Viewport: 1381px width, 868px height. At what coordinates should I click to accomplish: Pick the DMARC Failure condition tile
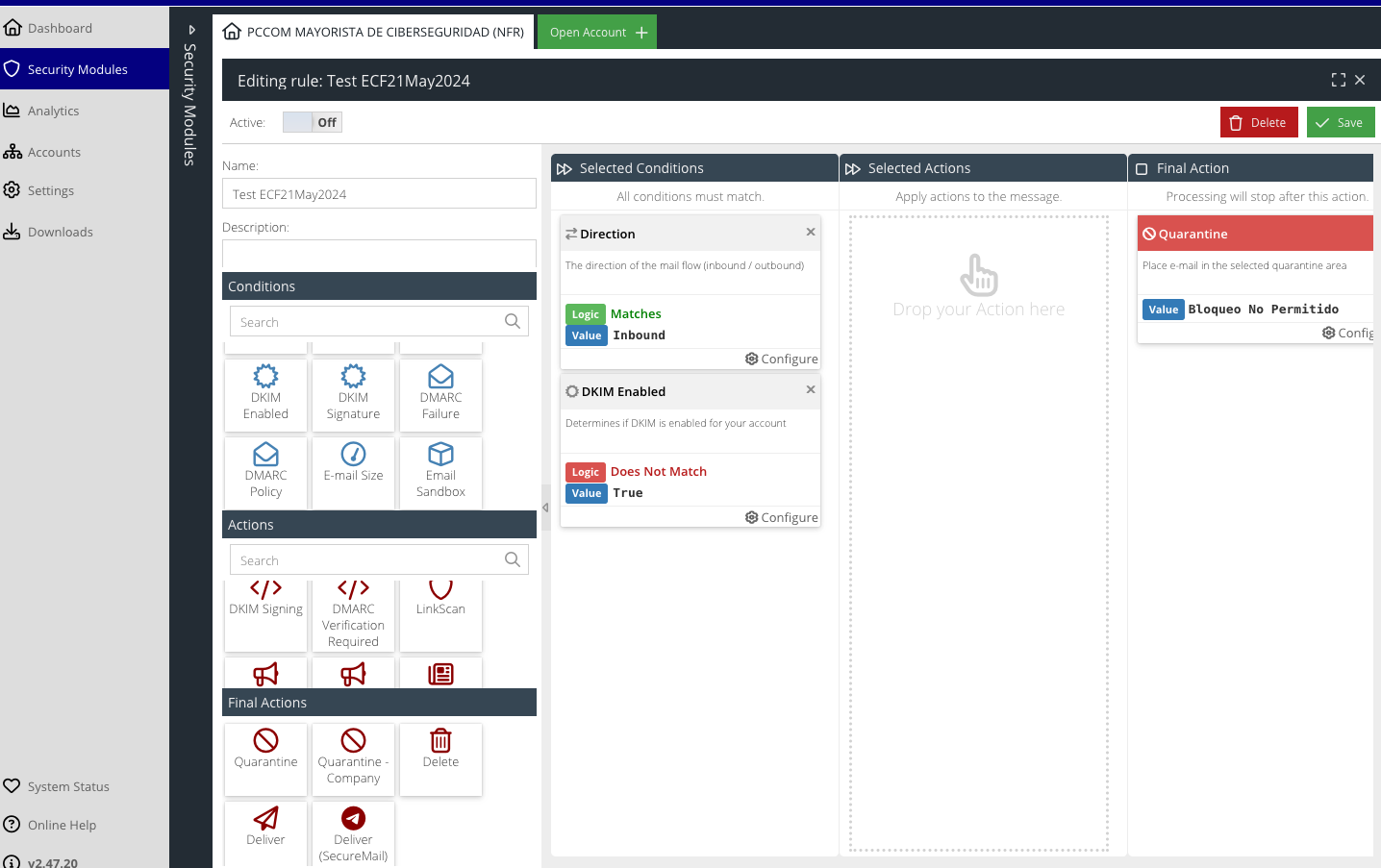(440, 395)
